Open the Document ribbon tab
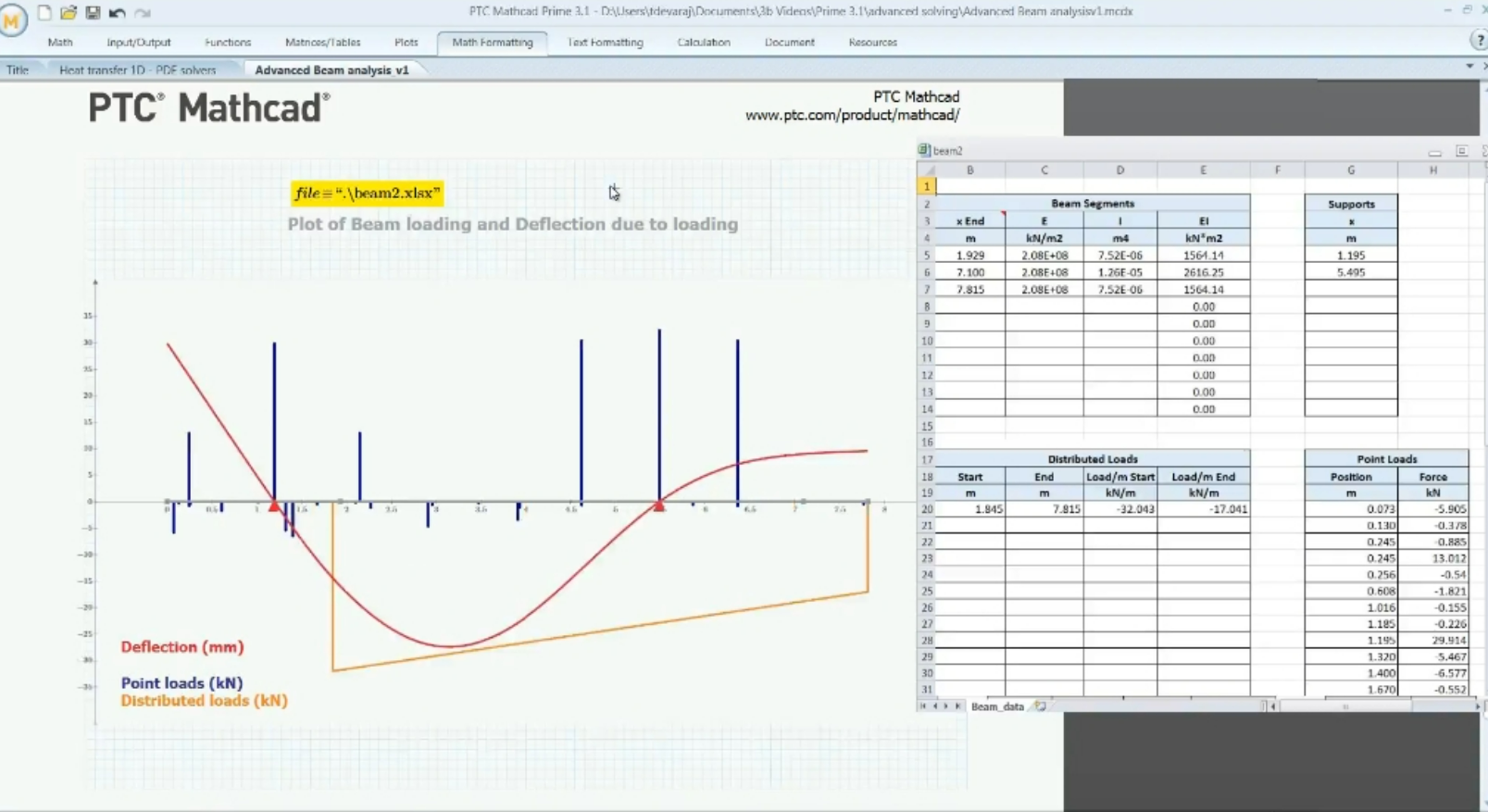The width and height of the screenshot is (1488, 812). click(790, 43)
